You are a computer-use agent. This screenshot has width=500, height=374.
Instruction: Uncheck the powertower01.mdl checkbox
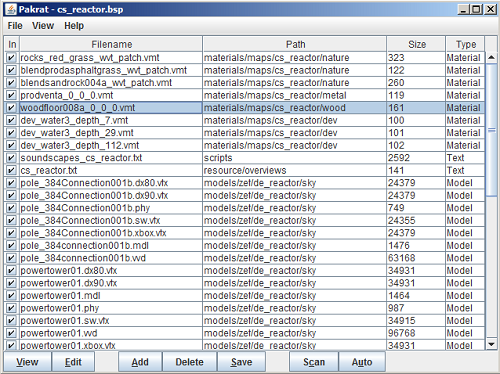(11, 295)
